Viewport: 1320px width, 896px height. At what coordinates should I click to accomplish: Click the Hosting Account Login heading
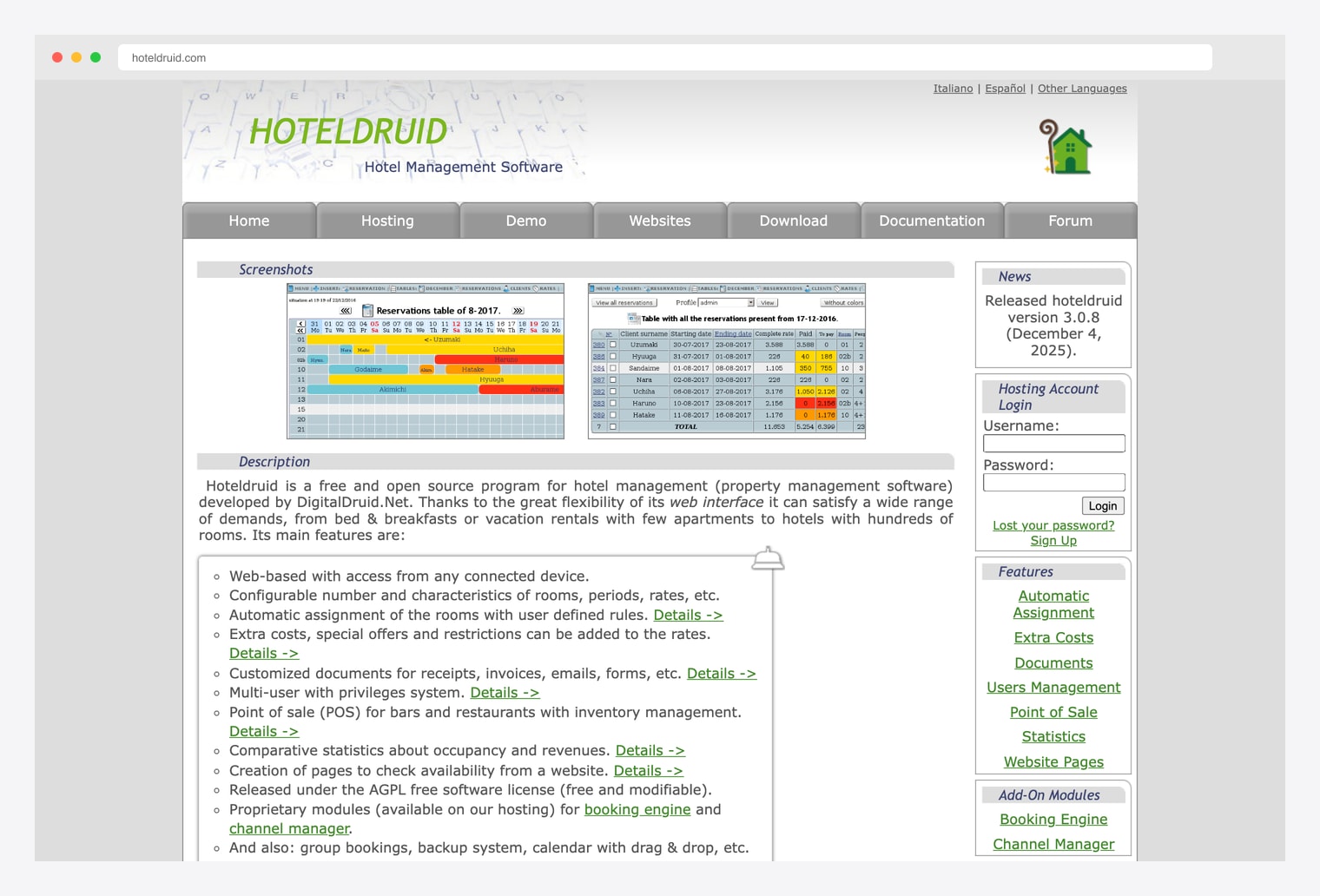[1048, 397]
